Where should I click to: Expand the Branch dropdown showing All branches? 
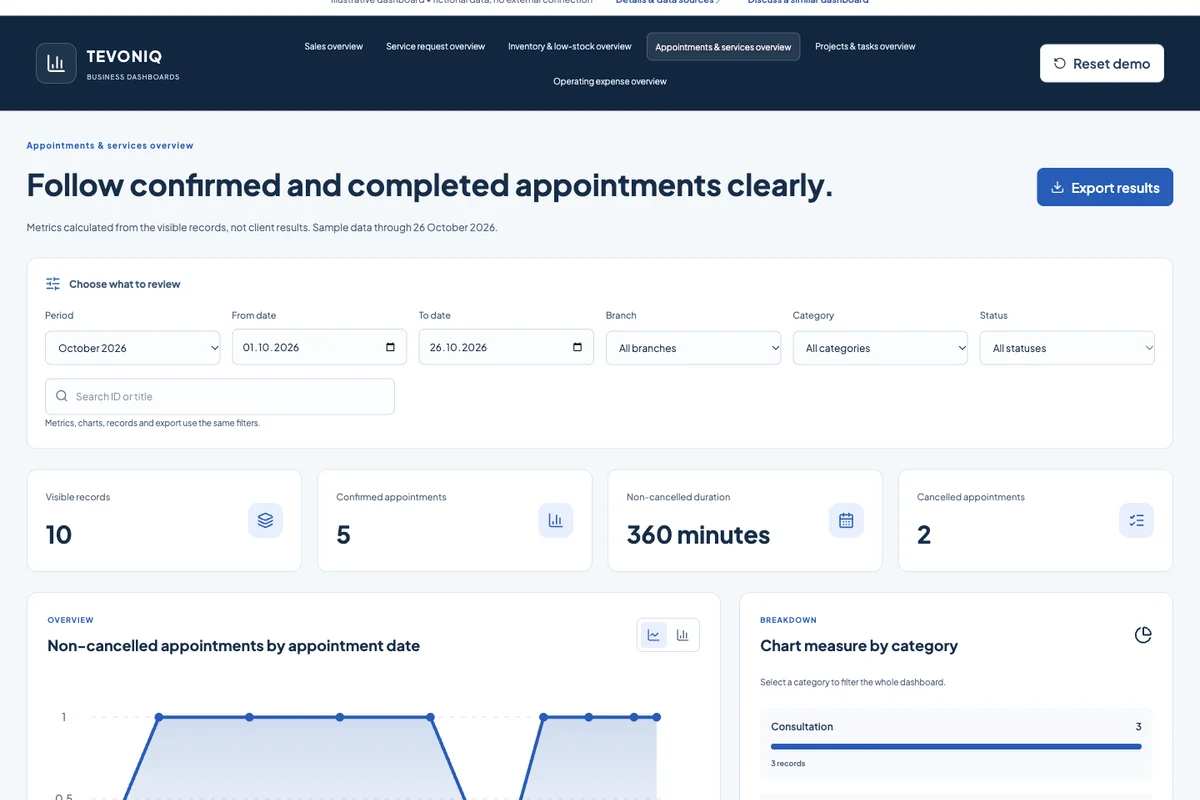694,348
